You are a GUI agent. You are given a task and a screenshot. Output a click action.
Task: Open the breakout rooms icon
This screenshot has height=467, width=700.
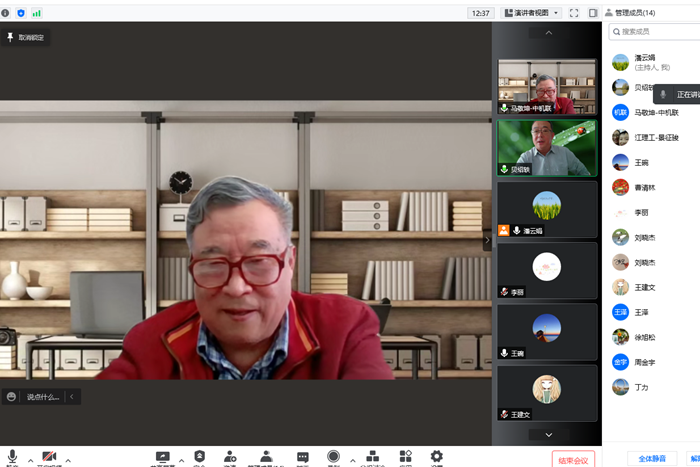pos(372,456)
